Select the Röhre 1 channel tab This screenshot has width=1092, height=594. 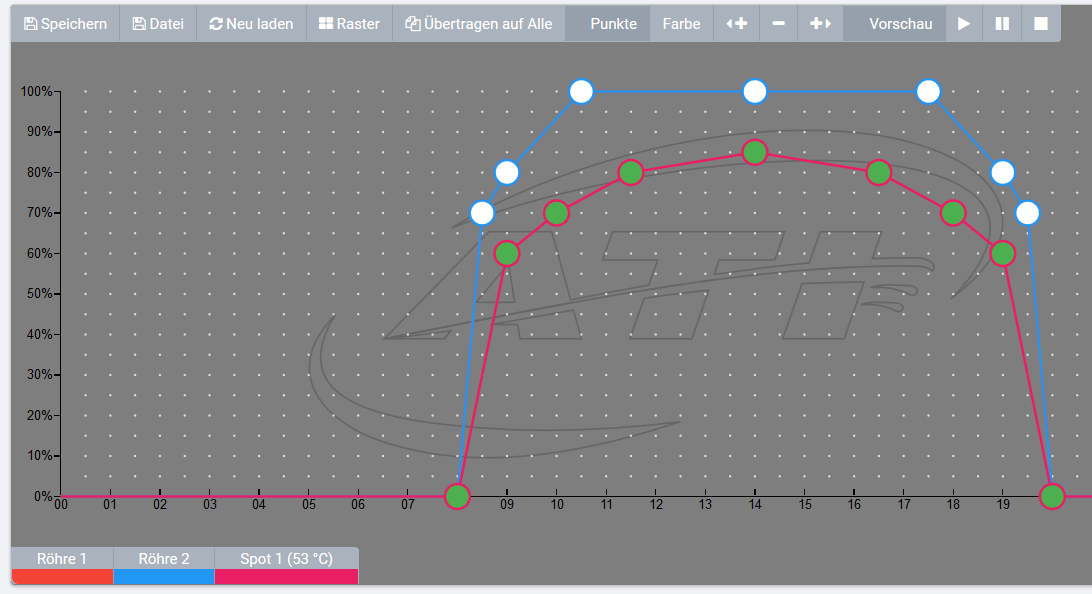click(62, 559)
